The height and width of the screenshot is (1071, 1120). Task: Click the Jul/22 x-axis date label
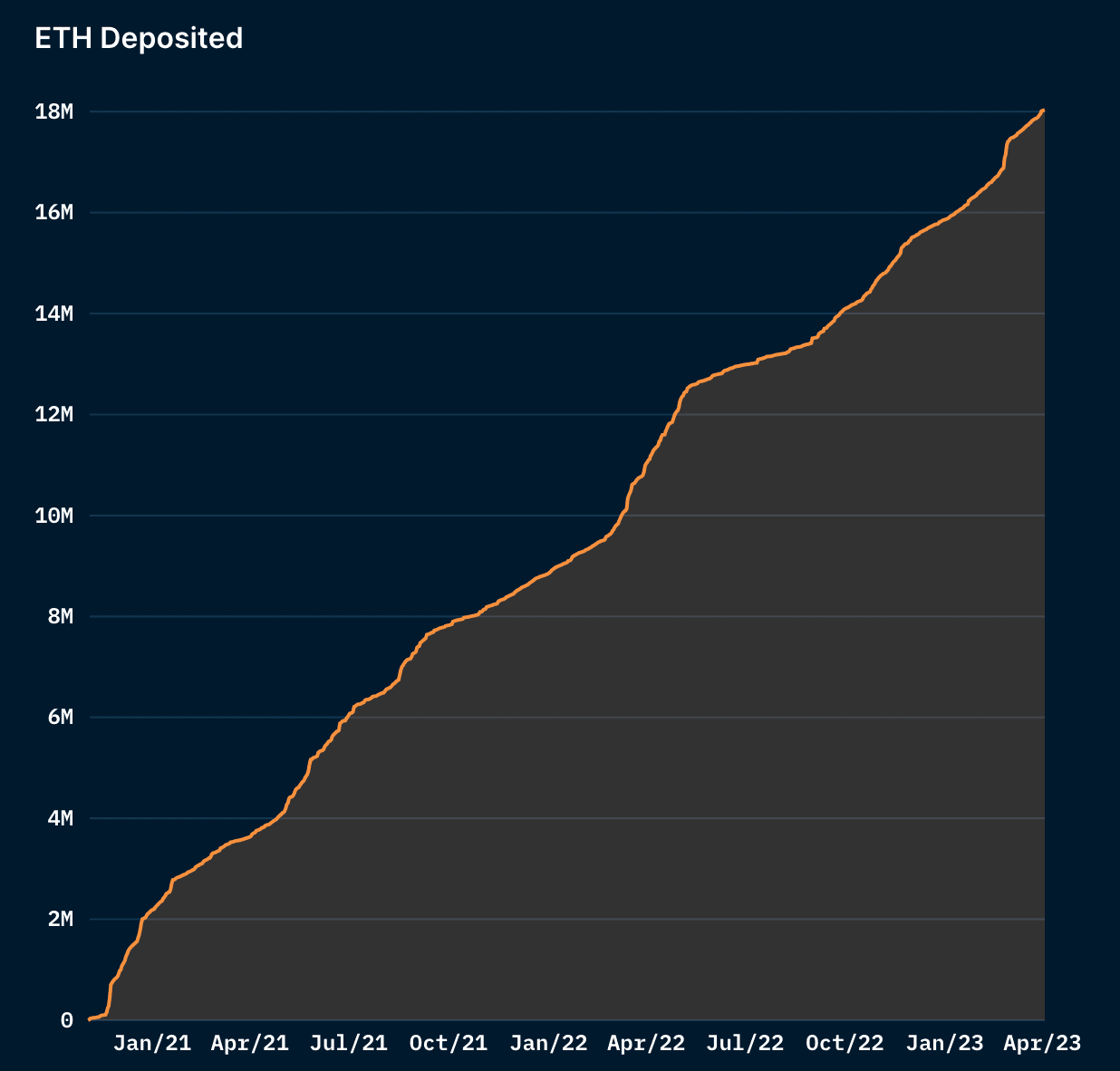[745, 1043]
